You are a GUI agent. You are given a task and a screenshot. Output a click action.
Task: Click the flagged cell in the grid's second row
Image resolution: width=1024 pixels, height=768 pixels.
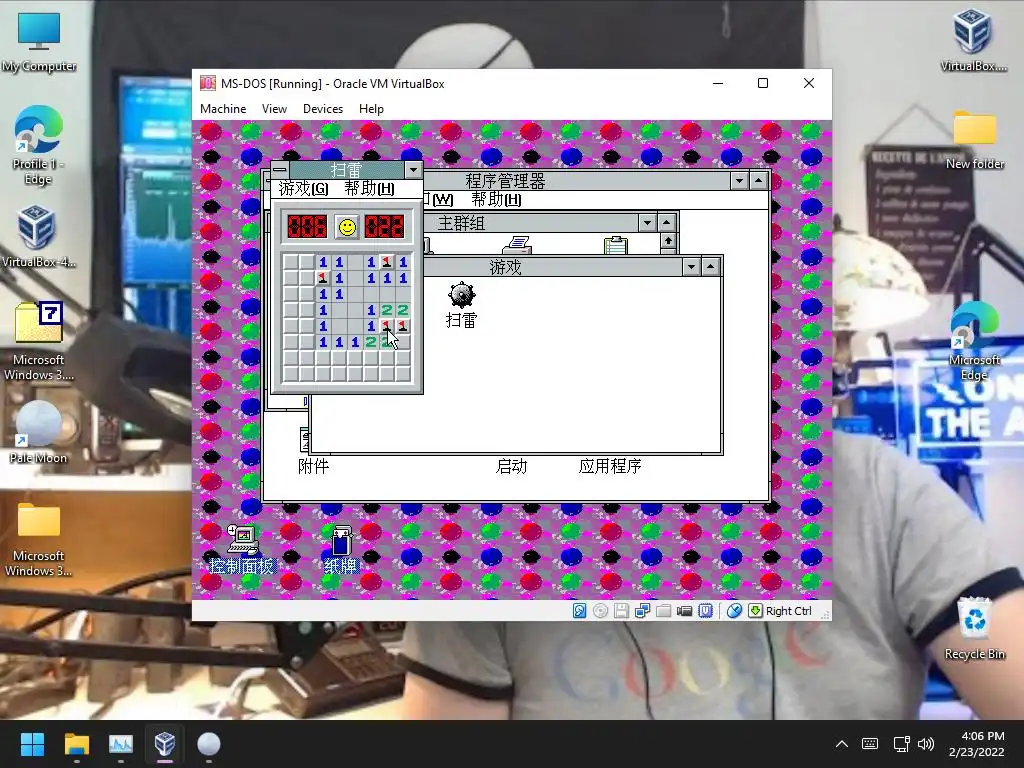(323, 278)
